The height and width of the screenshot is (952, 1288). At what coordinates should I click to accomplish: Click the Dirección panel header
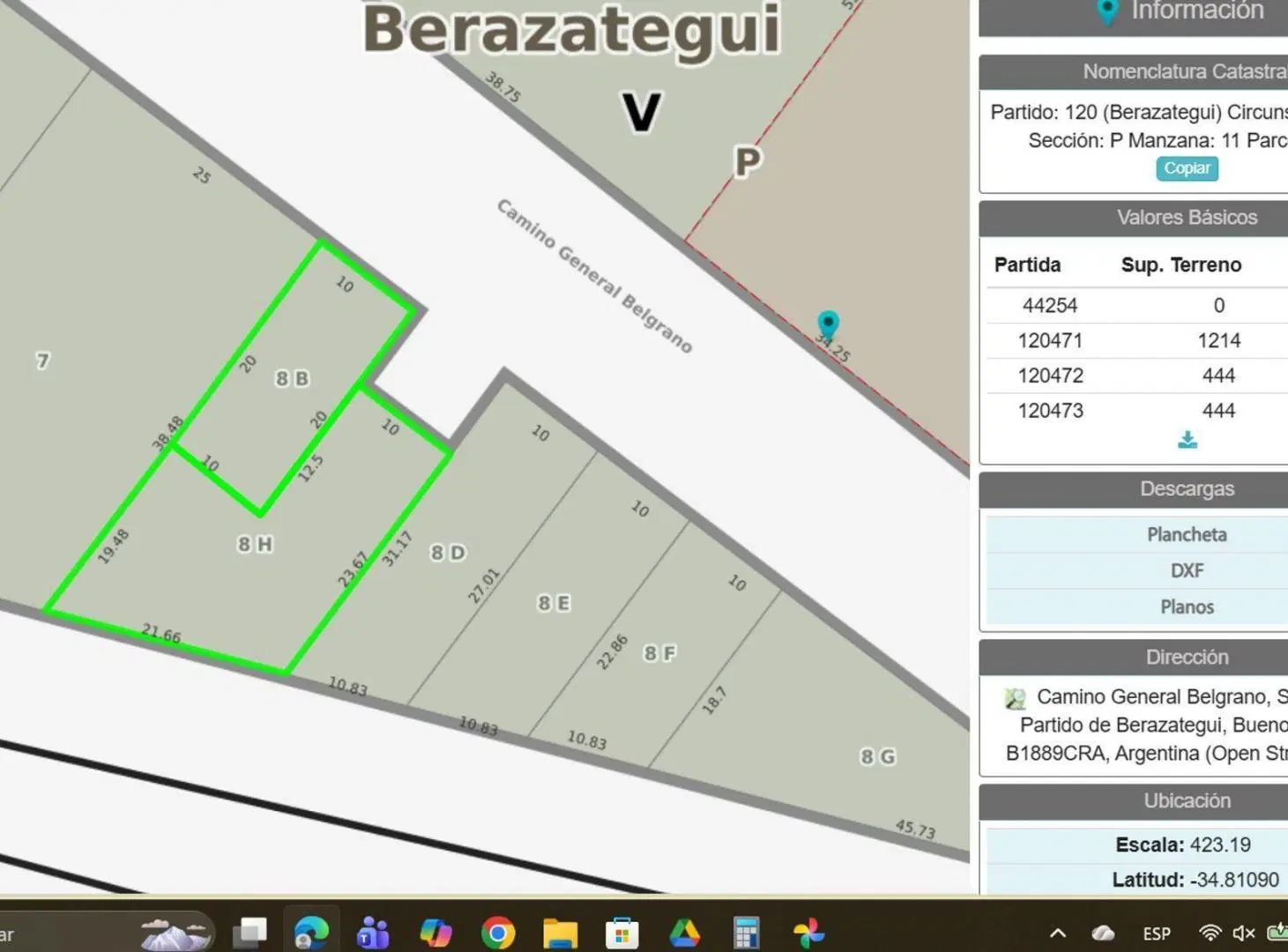[1134, 658]
